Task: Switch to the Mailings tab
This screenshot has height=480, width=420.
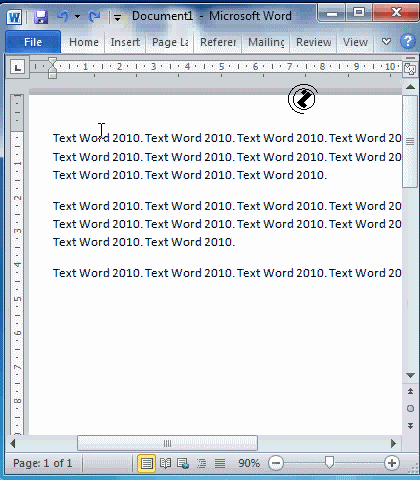Action: click(x=266, y=42)
